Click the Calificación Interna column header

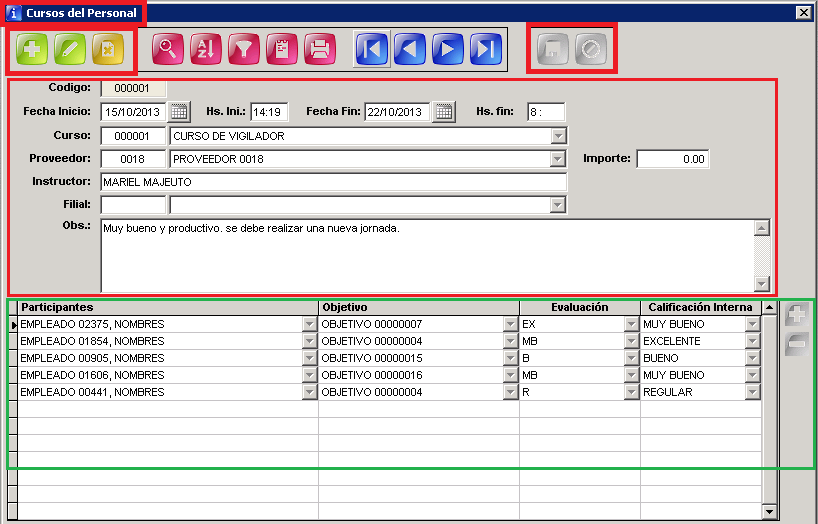[x=701, y=307]
